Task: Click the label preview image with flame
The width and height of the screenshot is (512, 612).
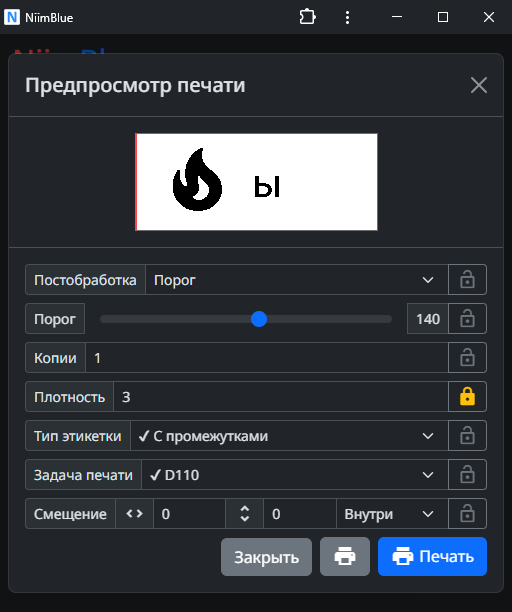Action: pos(256,182)
